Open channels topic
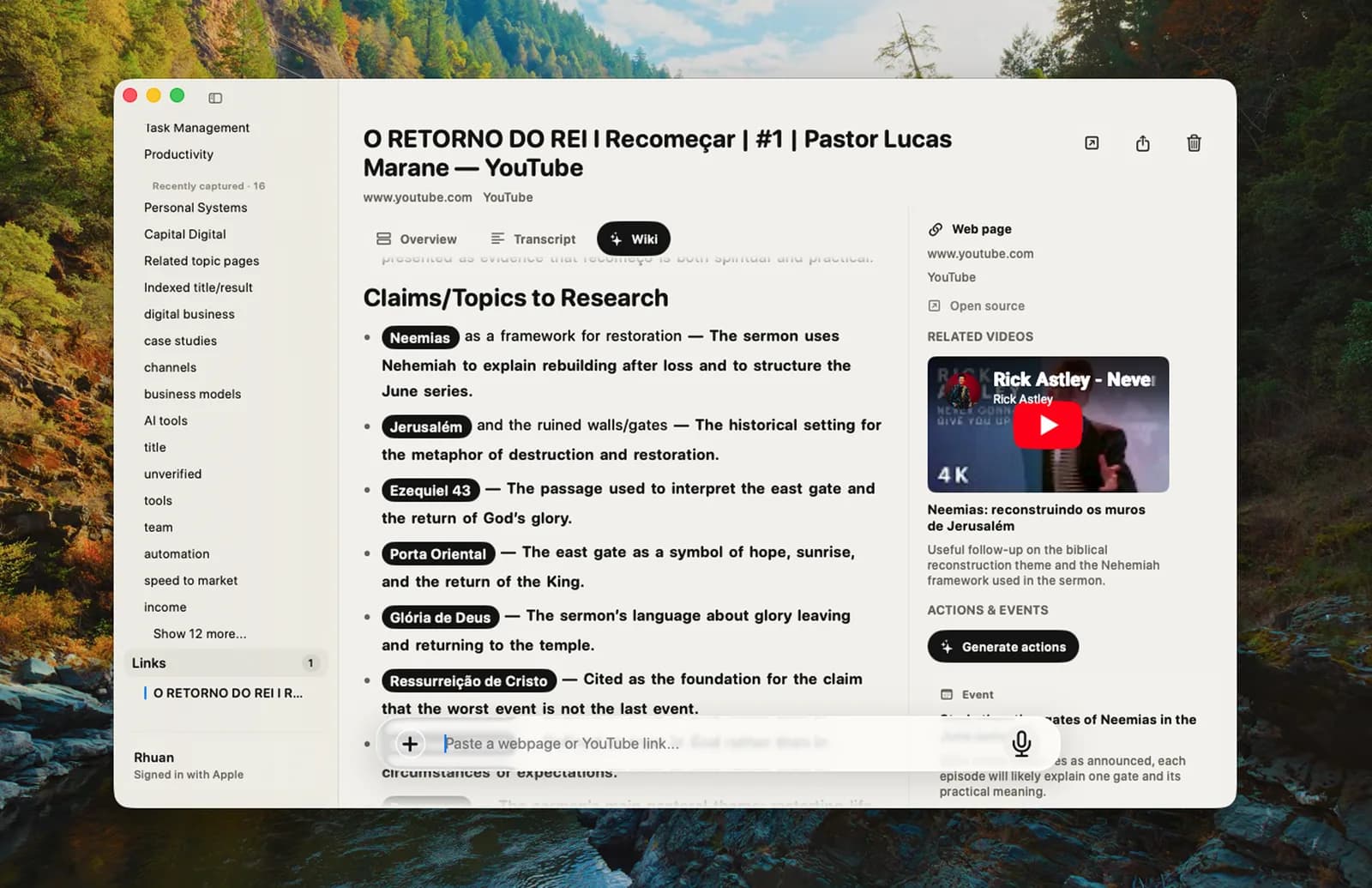 click(x=170, y=367)
